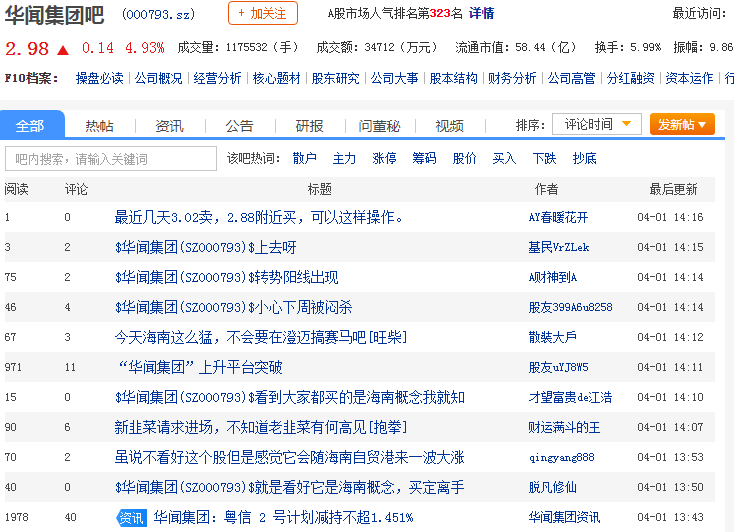This screenshot has width=734, height=532.
Task: Open post about 小心下周被闷杀
Action: click(234, 307)
